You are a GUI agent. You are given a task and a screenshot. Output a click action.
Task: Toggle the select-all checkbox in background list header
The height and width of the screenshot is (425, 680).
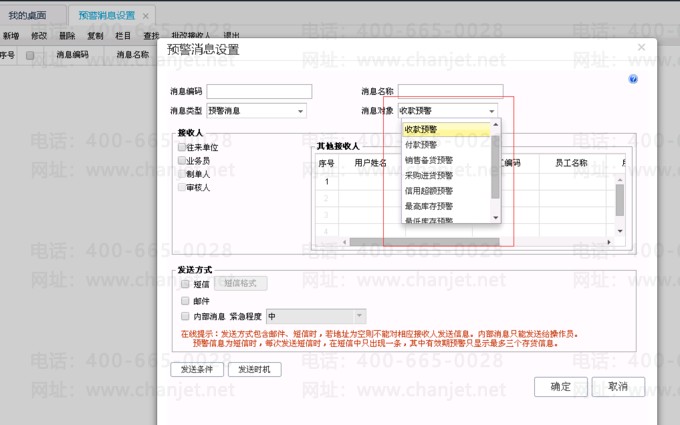(x=30, y=55)
